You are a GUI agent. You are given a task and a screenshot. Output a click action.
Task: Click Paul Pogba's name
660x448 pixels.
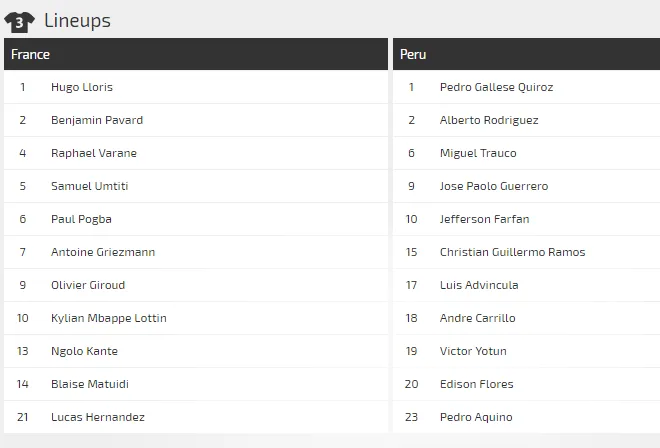tap(81, 219)
